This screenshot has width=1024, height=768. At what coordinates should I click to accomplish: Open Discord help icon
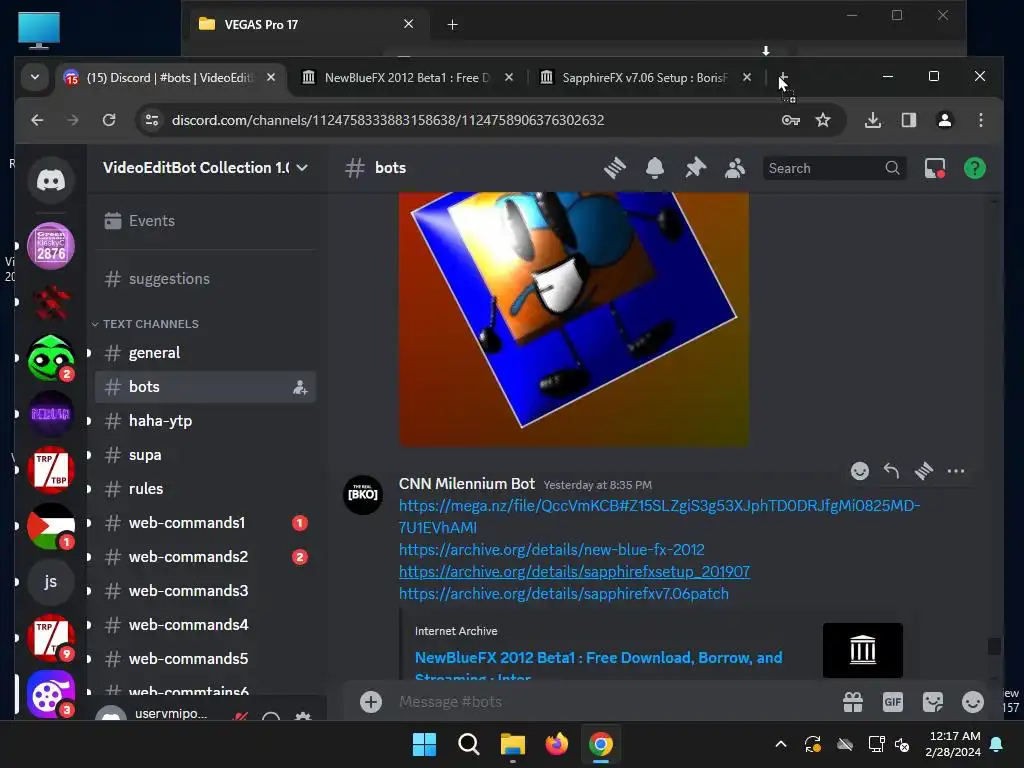(x=975, y=168)
